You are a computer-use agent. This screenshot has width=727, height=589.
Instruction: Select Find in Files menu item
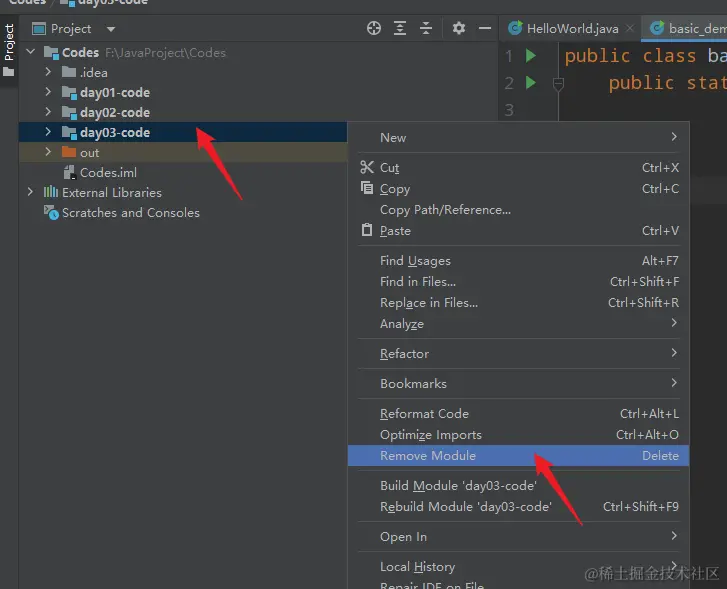[x=518, y=282]
